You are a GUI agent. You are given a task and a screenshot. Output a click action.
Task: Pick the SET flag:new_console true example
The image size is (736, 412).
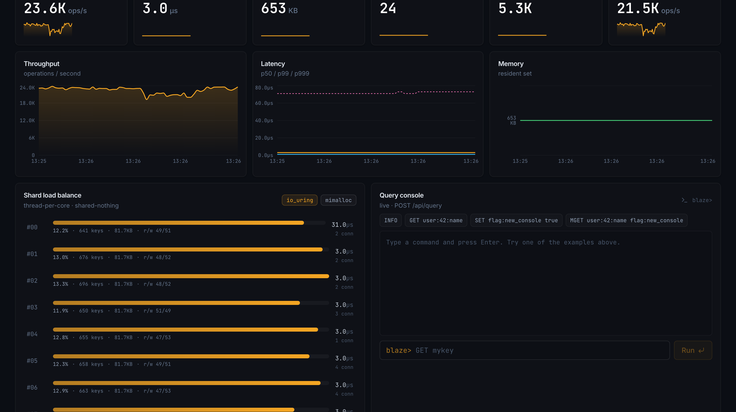click(516, 221)
